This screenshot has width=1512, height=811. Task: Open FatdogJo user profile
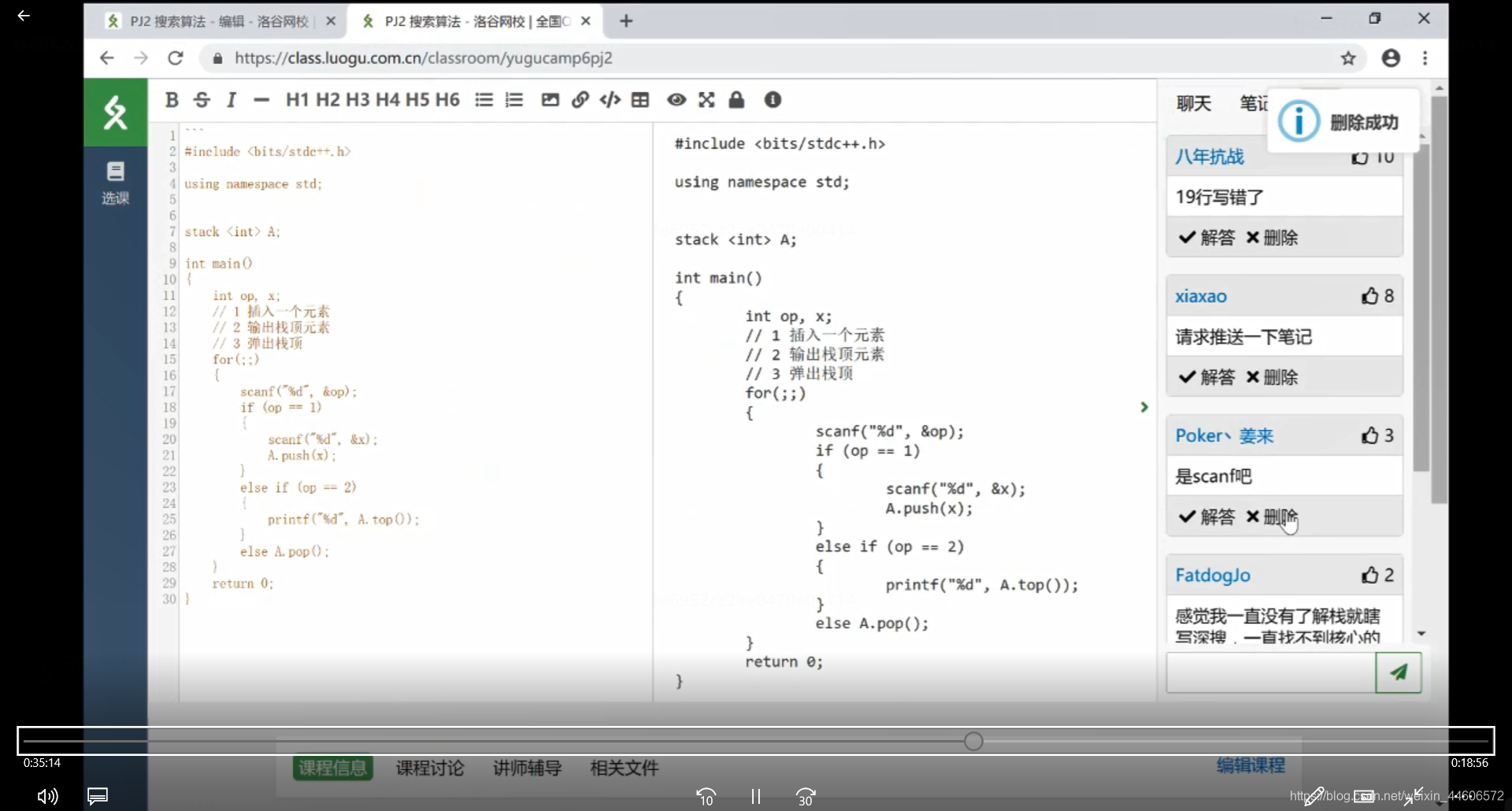coord(1213,576)
